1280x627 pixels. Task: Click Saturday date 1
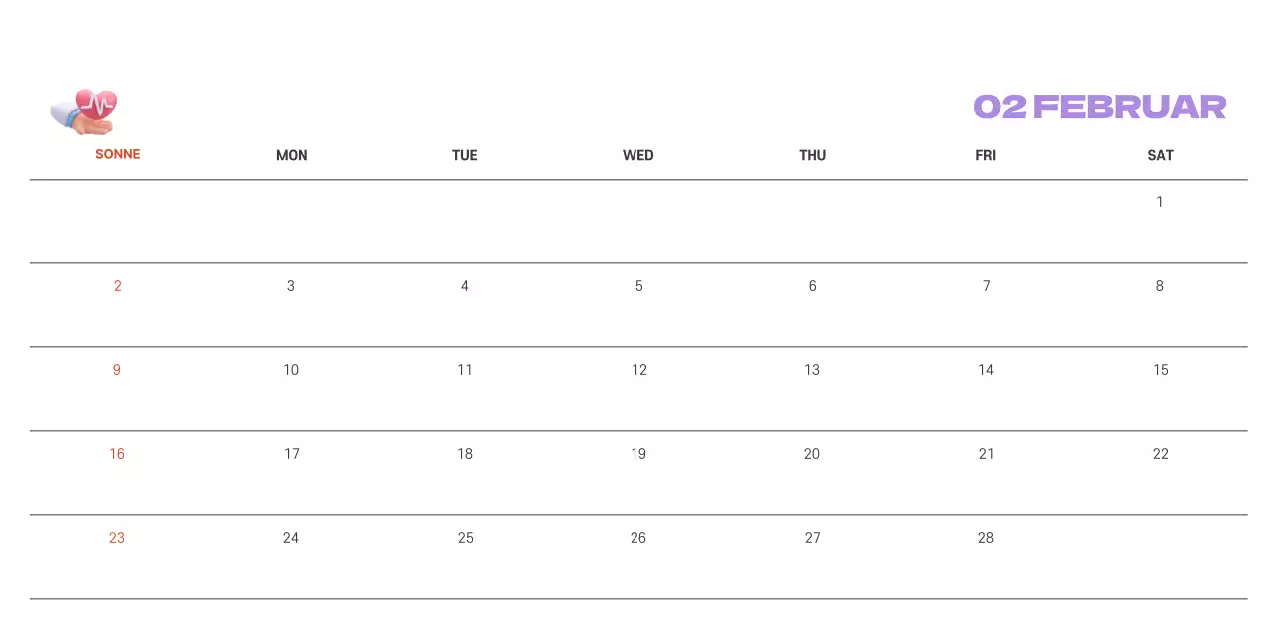[1160, 202]
